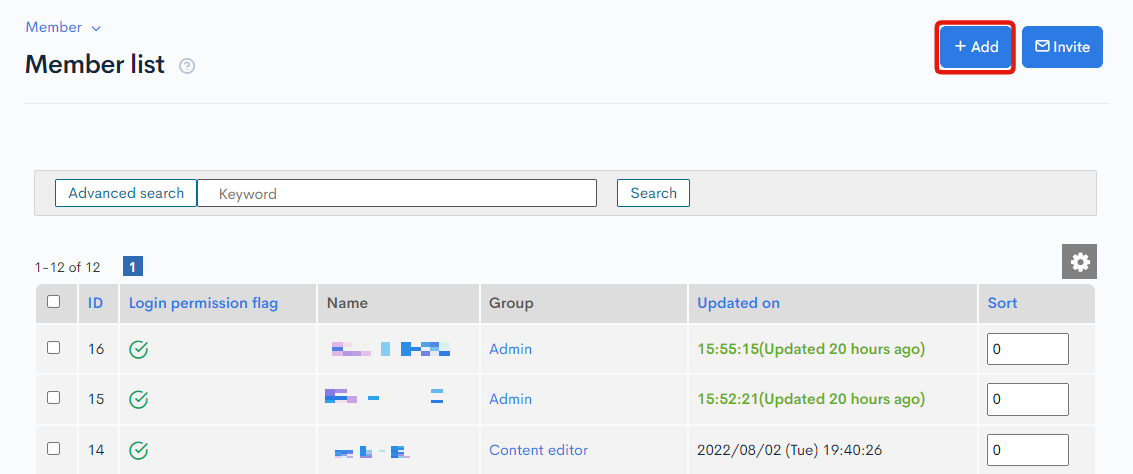The width and height of the screenshot is (1133, 474).
Task: Click the Search button
Action: tap(653, 193)
